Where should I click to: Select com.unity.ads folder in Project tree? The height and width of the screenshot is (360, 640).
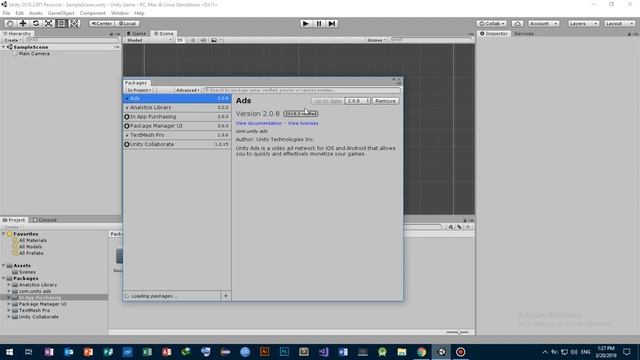(35, 291)
